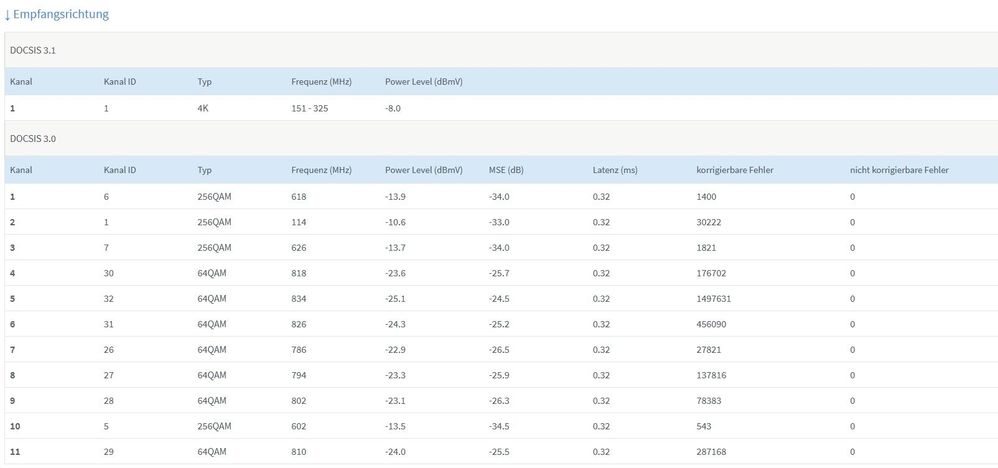Select power level -13.9
Image resolution: width=998 pixels, height=468 pixels.
(x=395, y=197)
